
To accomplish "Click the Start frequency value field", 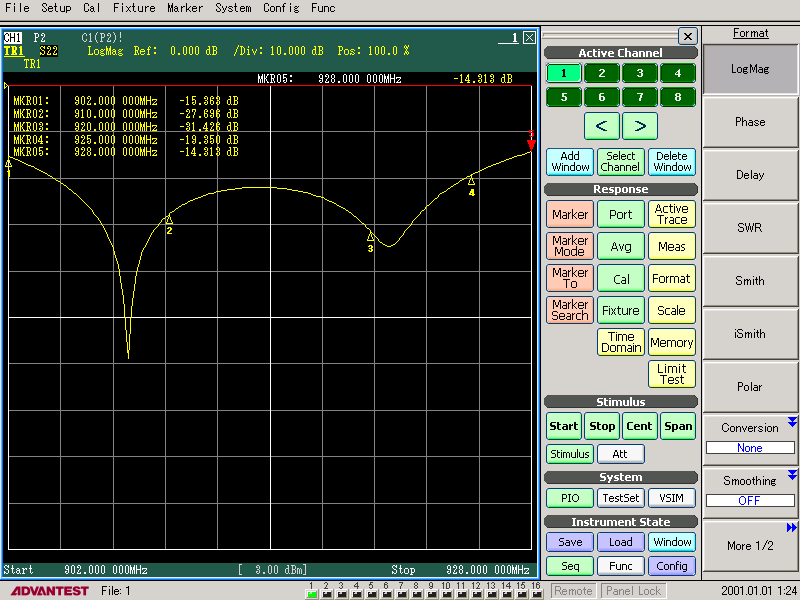I will point(105,570).
